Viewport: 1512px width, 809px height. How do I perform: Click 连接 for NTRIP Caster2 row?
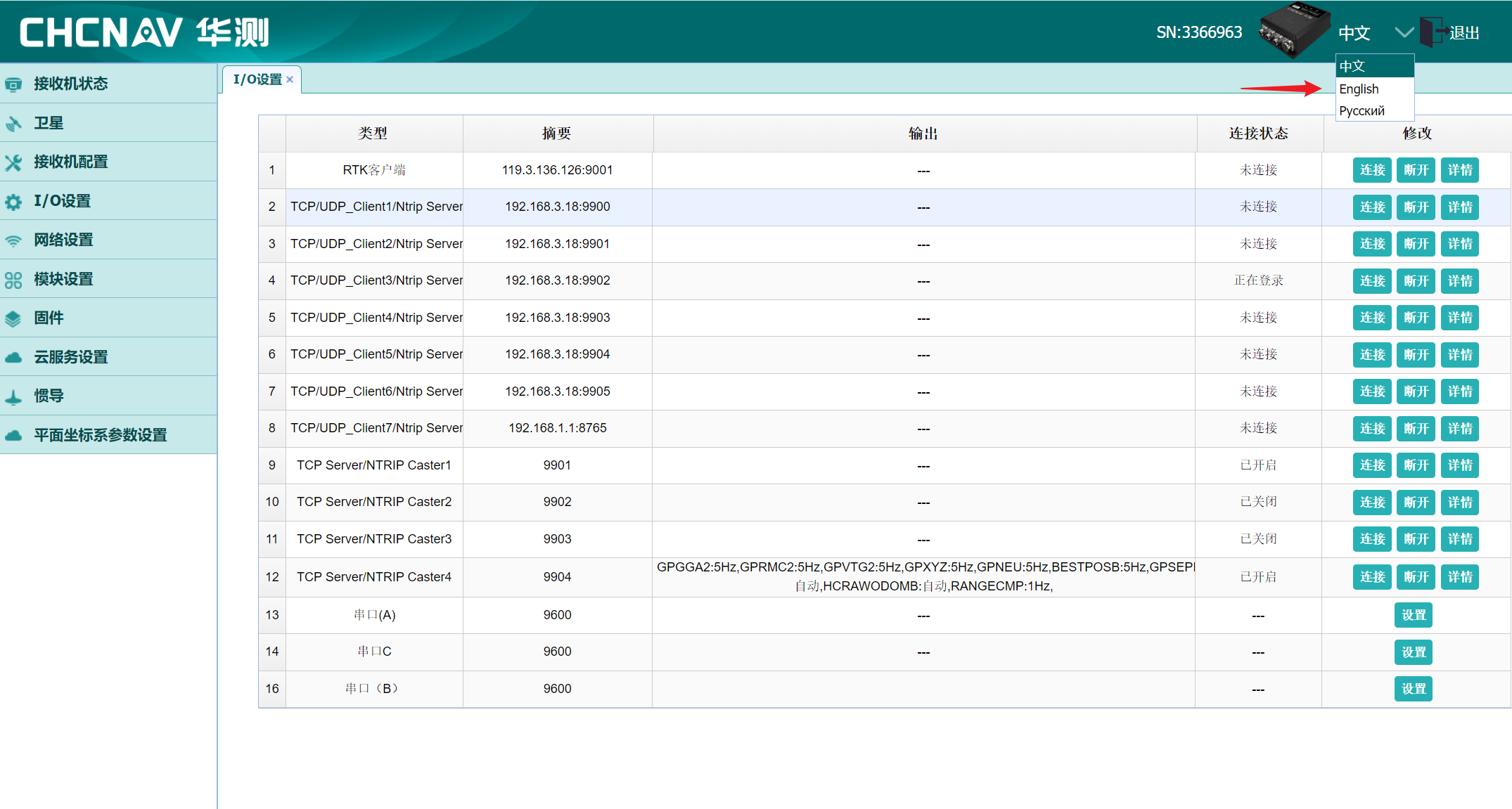pyautogui.click(x=1372, y=503)
